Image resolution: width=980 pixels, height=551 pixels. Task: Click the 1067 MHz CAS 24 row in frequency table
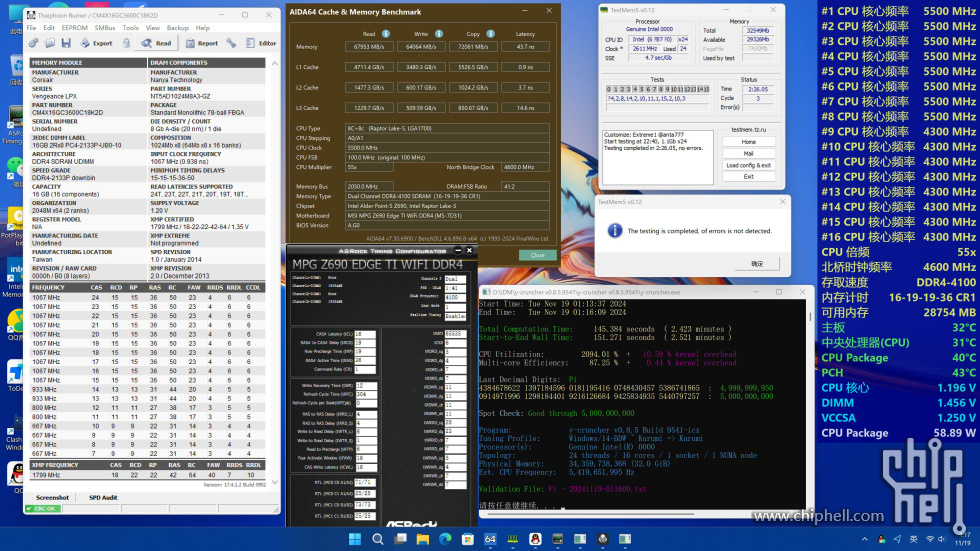click(x=148, y=298)
